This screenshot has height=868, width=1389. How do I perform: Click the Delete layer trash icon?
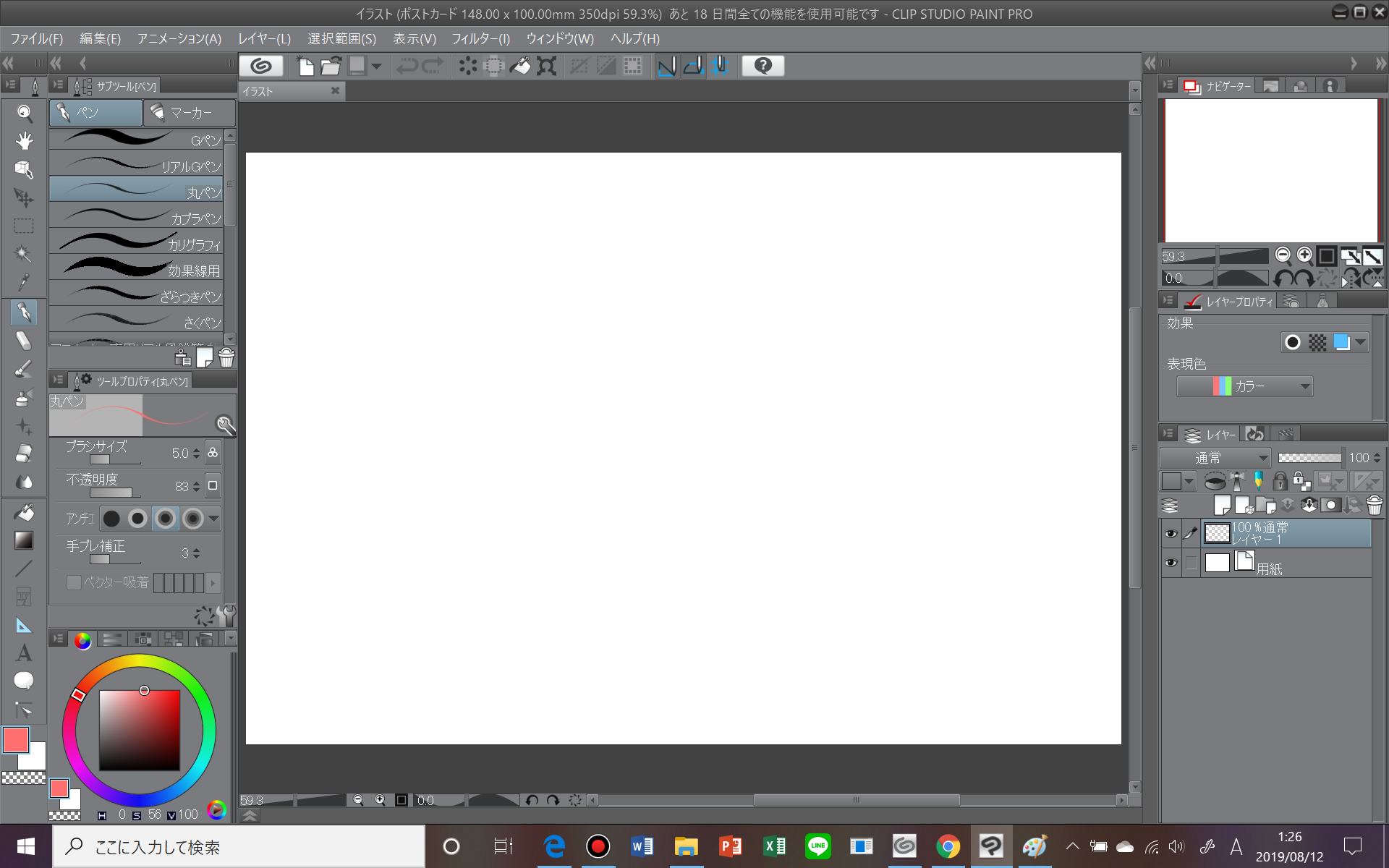[1374, 505]
